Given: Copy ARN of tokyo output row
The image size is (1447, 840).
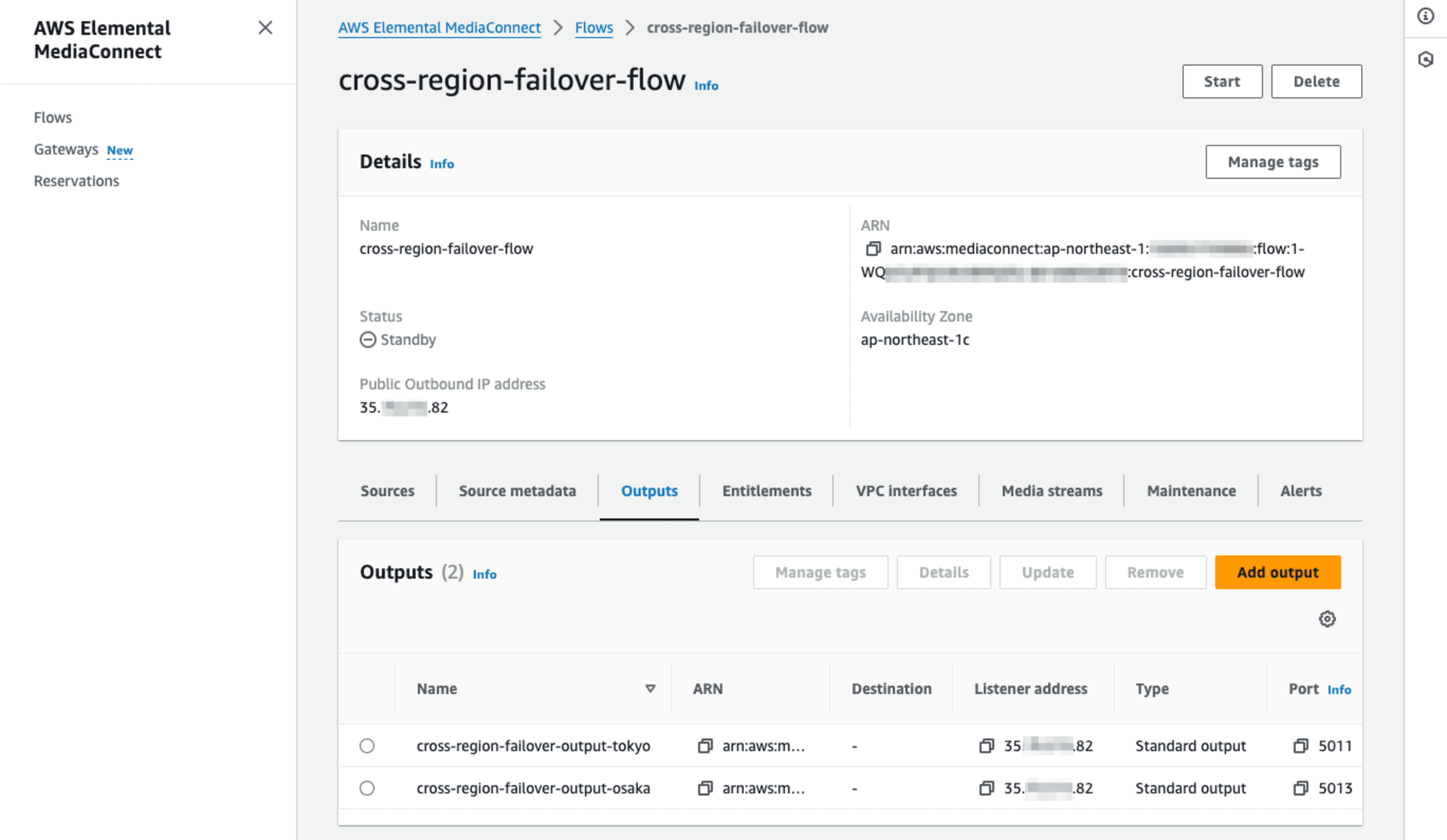Looking at the screenshot, I should 705,746.
